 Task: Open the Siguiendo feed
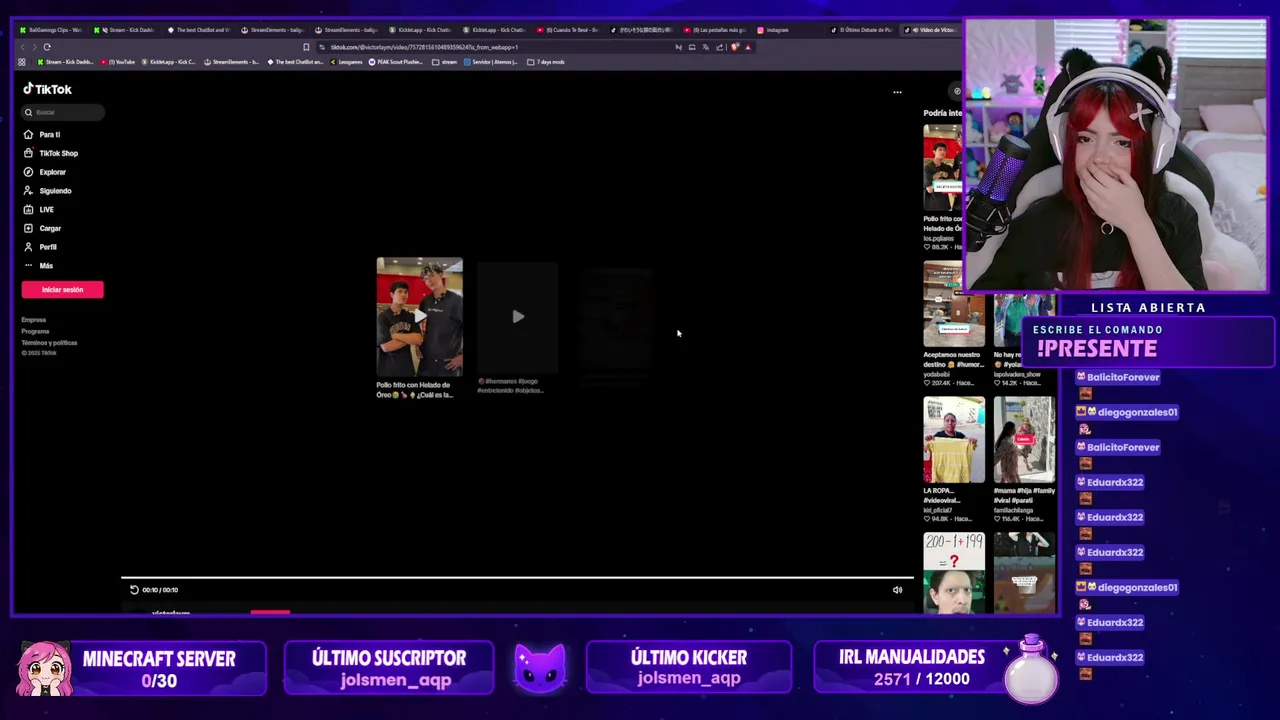click(47, 191)
